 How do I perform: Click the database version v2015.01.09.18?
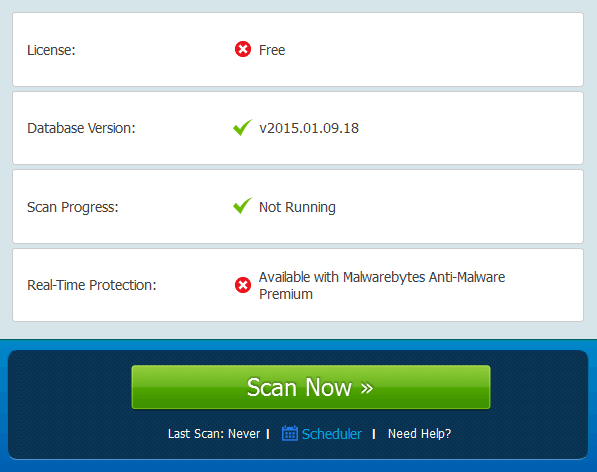[x=309, y=128]
